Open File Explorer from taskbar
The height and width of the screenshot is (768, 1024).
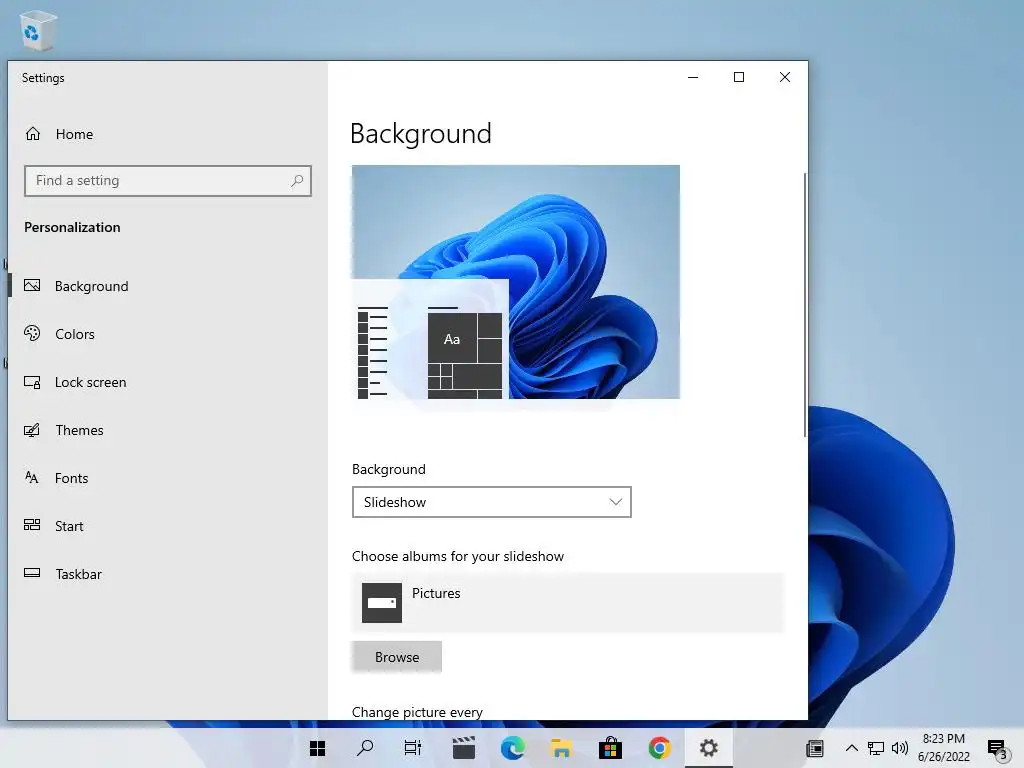562,748
